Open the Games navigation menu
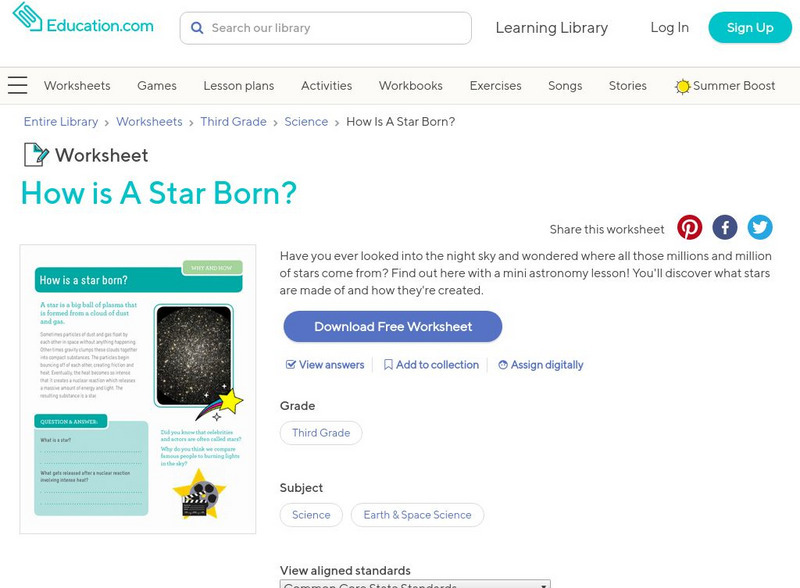 point(156,86)
